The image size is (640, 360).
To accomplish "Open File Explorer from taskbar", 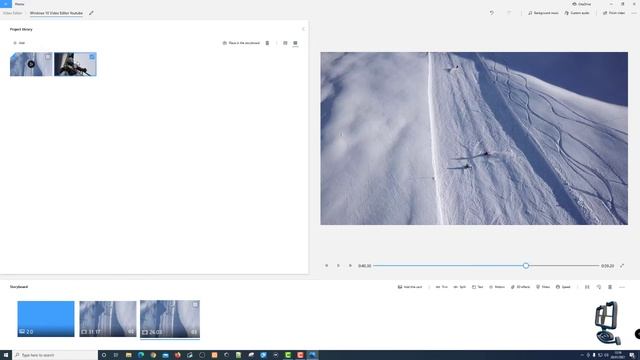I will [x=129, y=355].
